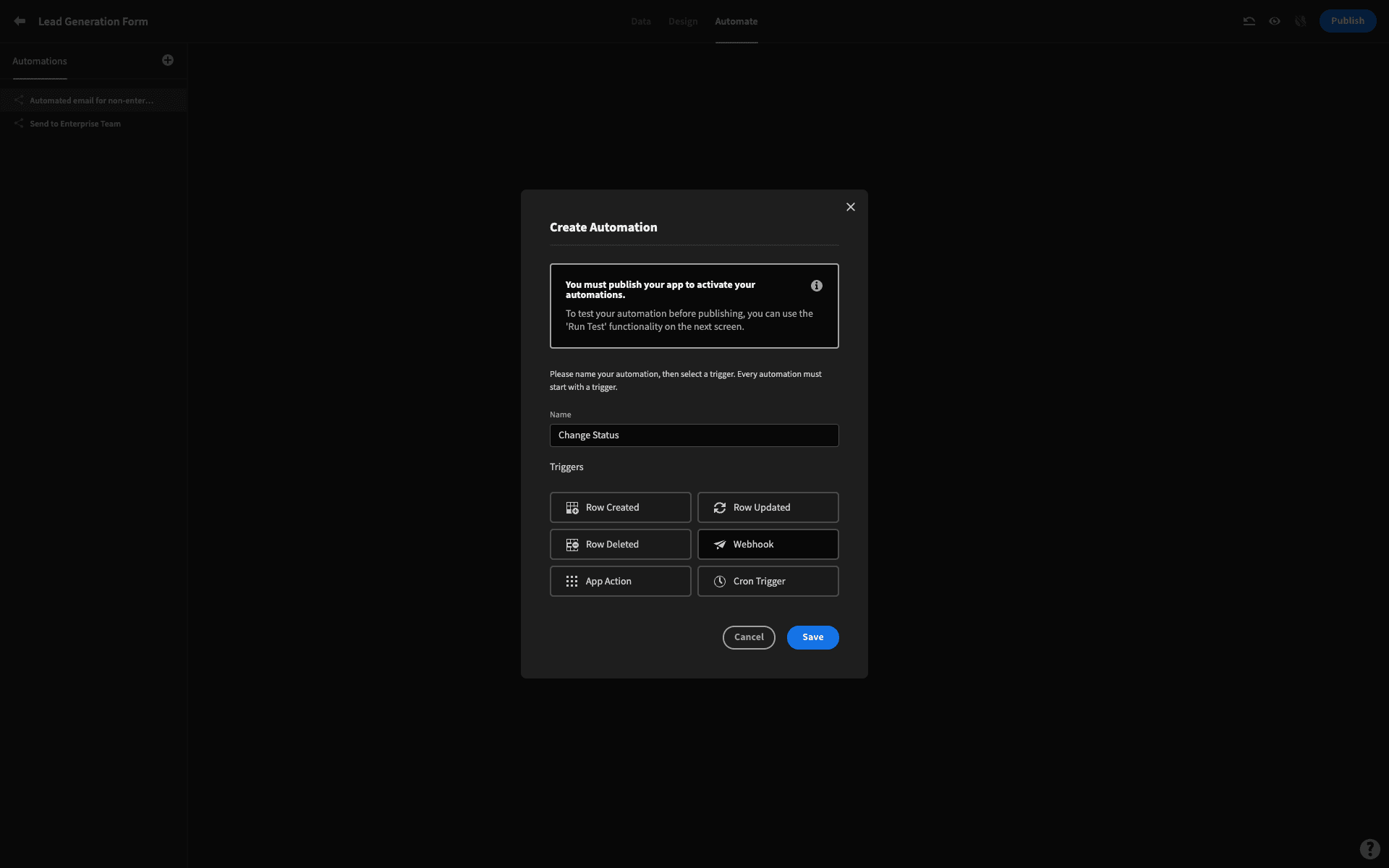Open Send to Enterprise Team automation
1389x868 pixels.
(x=94, y=124)
